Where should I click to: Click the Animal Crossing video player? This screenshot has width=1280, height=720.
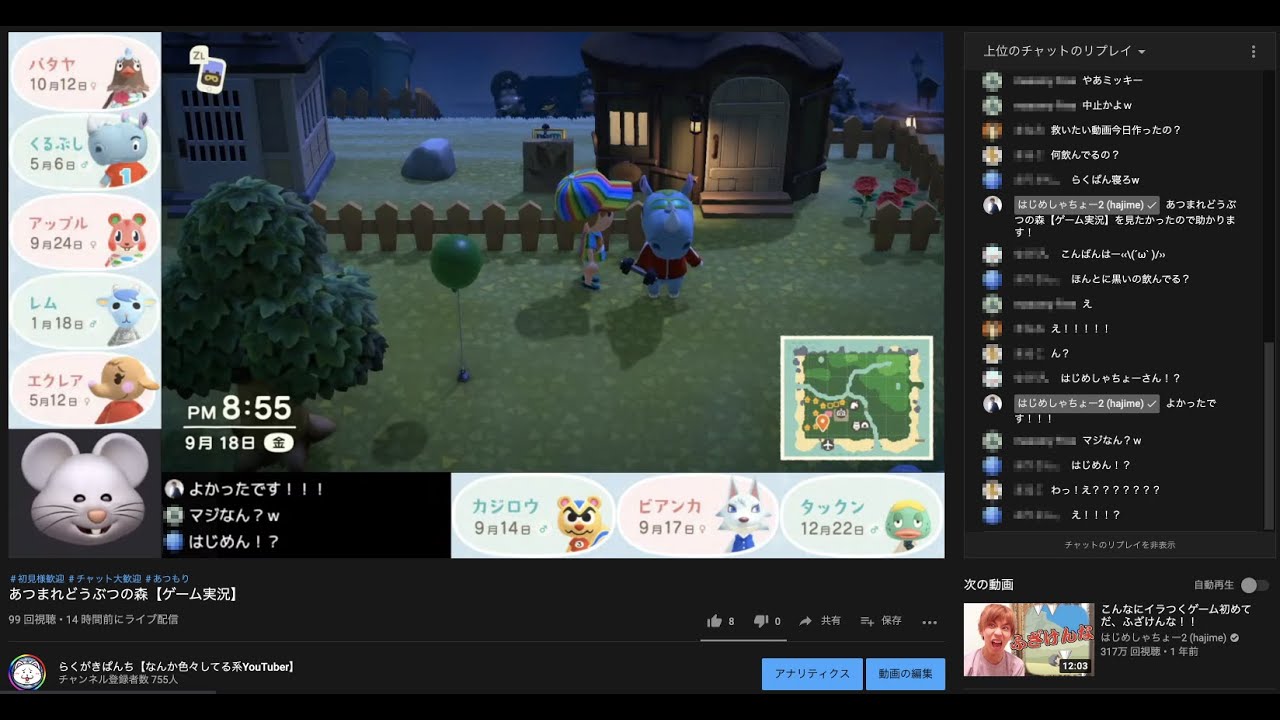tap(476, 295)
